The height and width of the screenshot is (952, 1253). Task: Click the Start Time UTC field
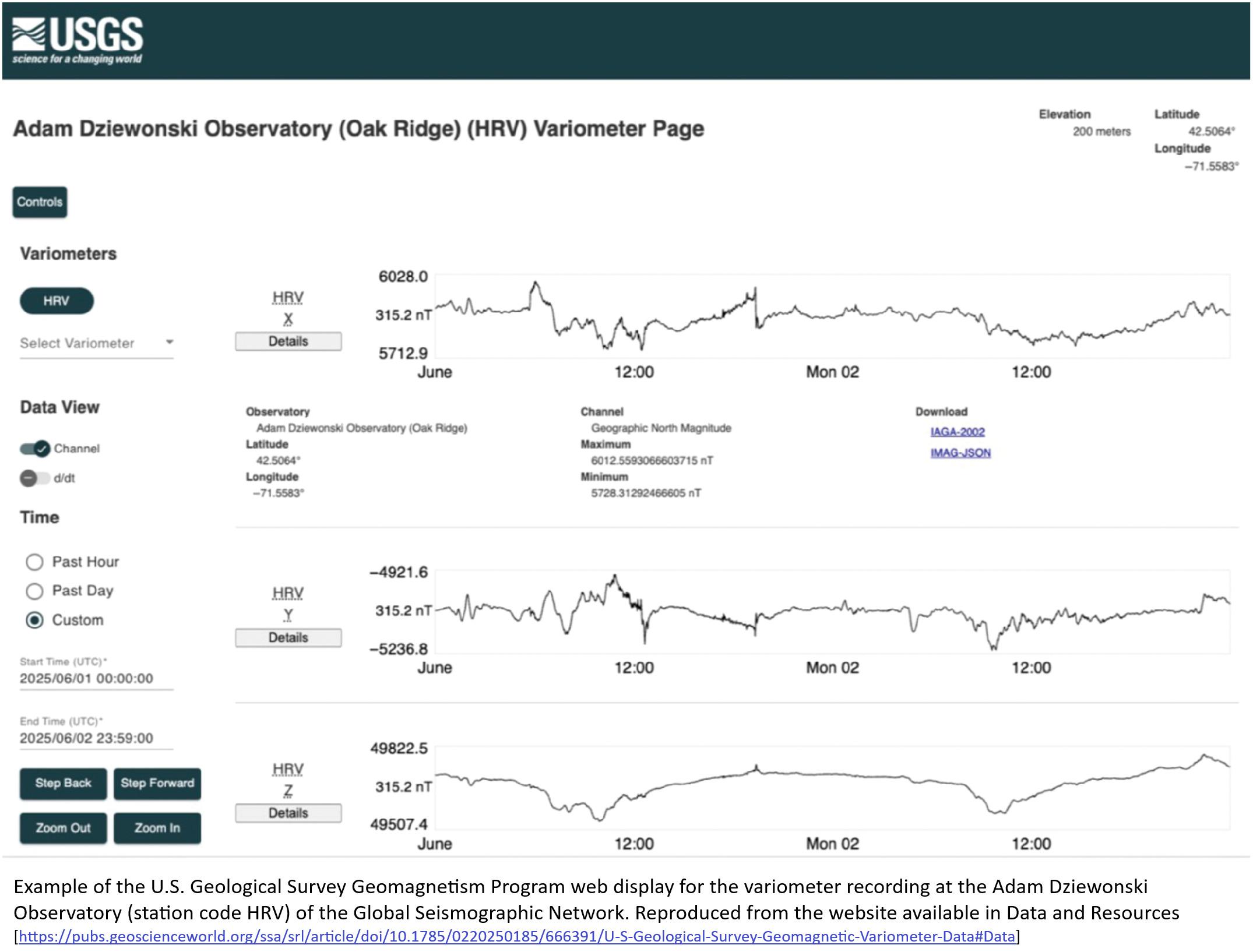click(x=87, y=678)
